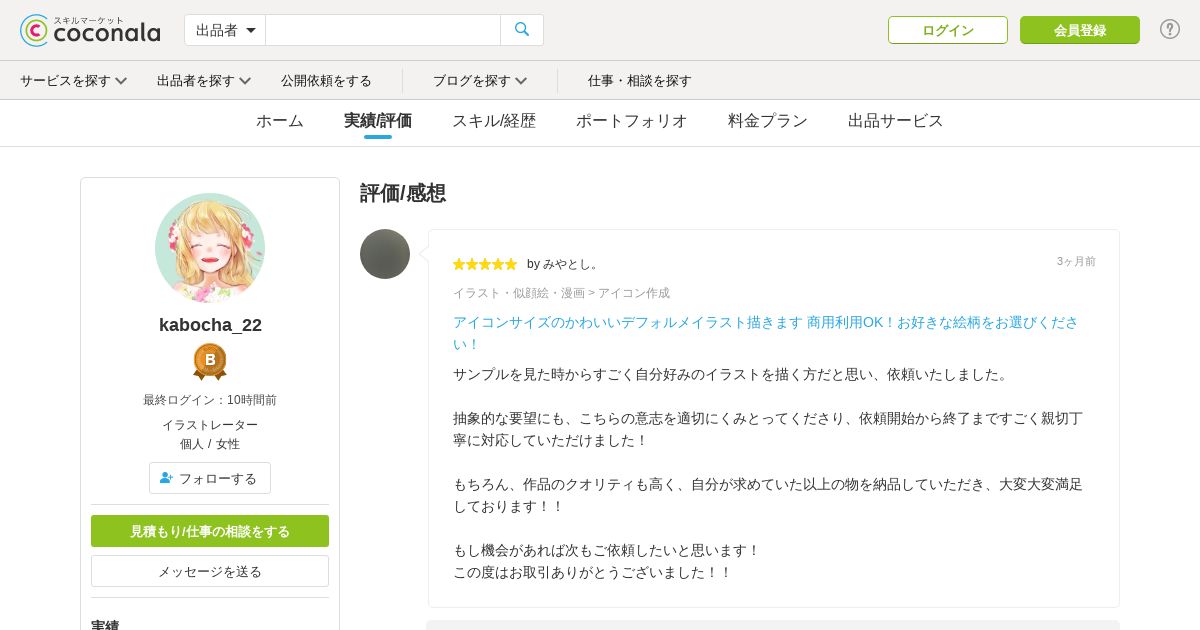Click the username kabocha_22

click(210, 325)
